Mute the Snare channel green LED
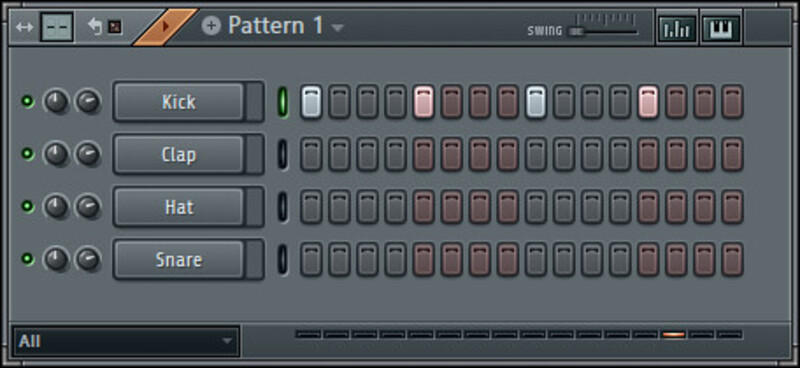 tap(27, 259)
